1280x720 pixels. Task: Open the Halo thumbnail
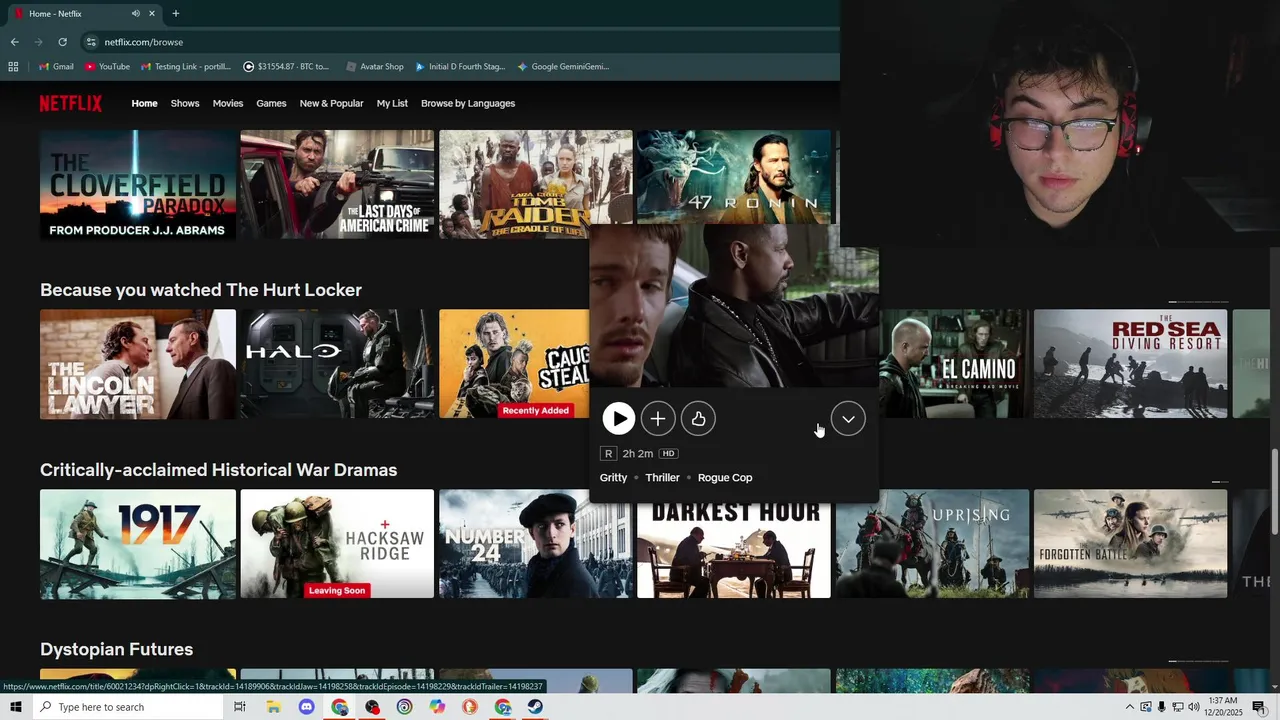pos(337,364)
